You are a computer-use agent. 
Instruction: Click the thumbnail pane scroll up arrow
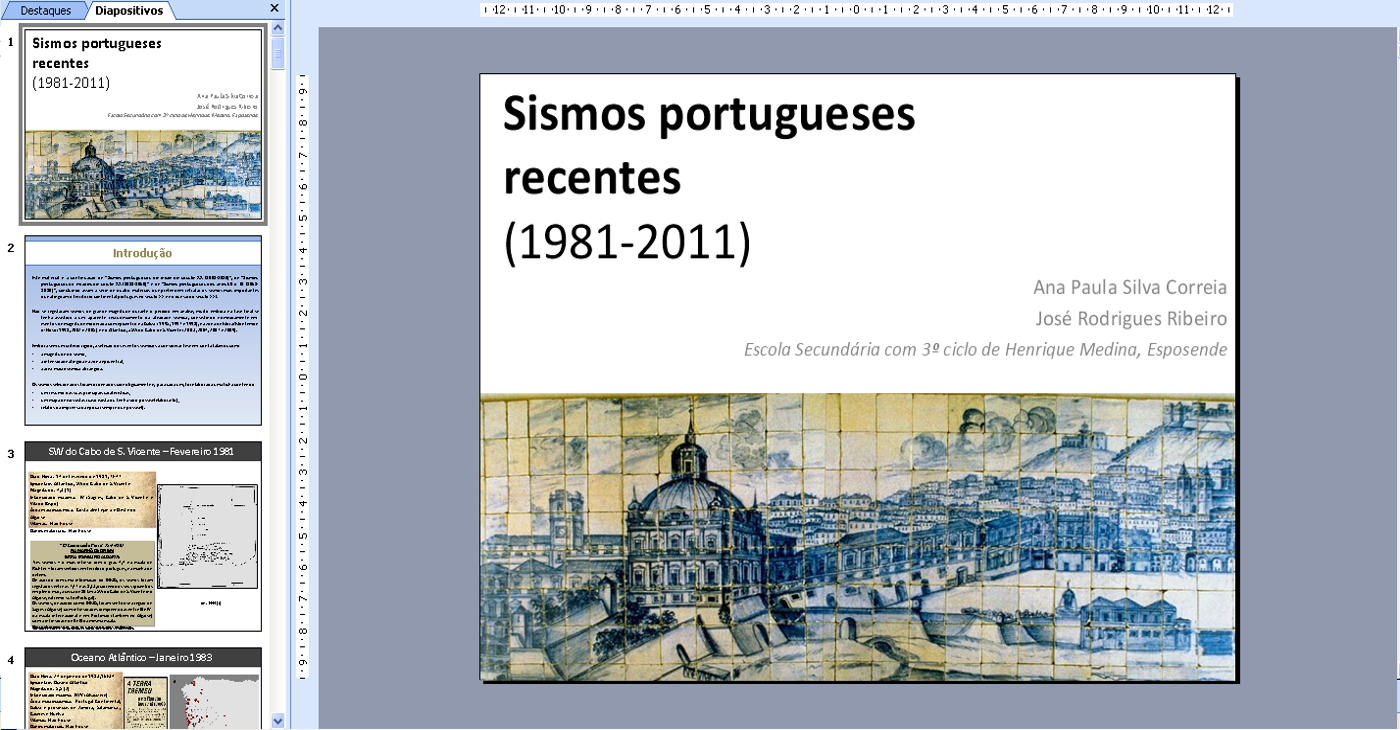278,30
